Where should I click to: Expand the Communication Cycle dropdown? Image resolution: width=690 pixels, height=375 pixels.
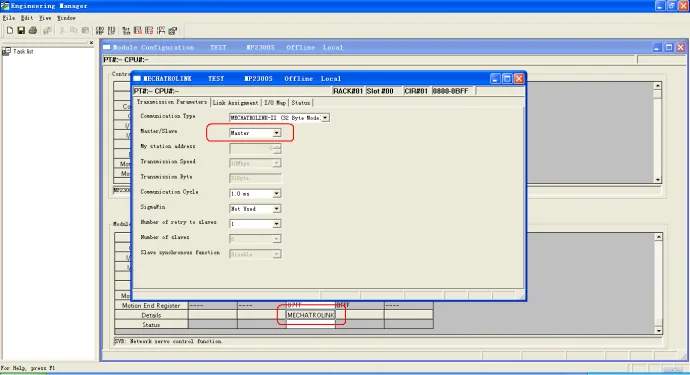pos(276,194)
